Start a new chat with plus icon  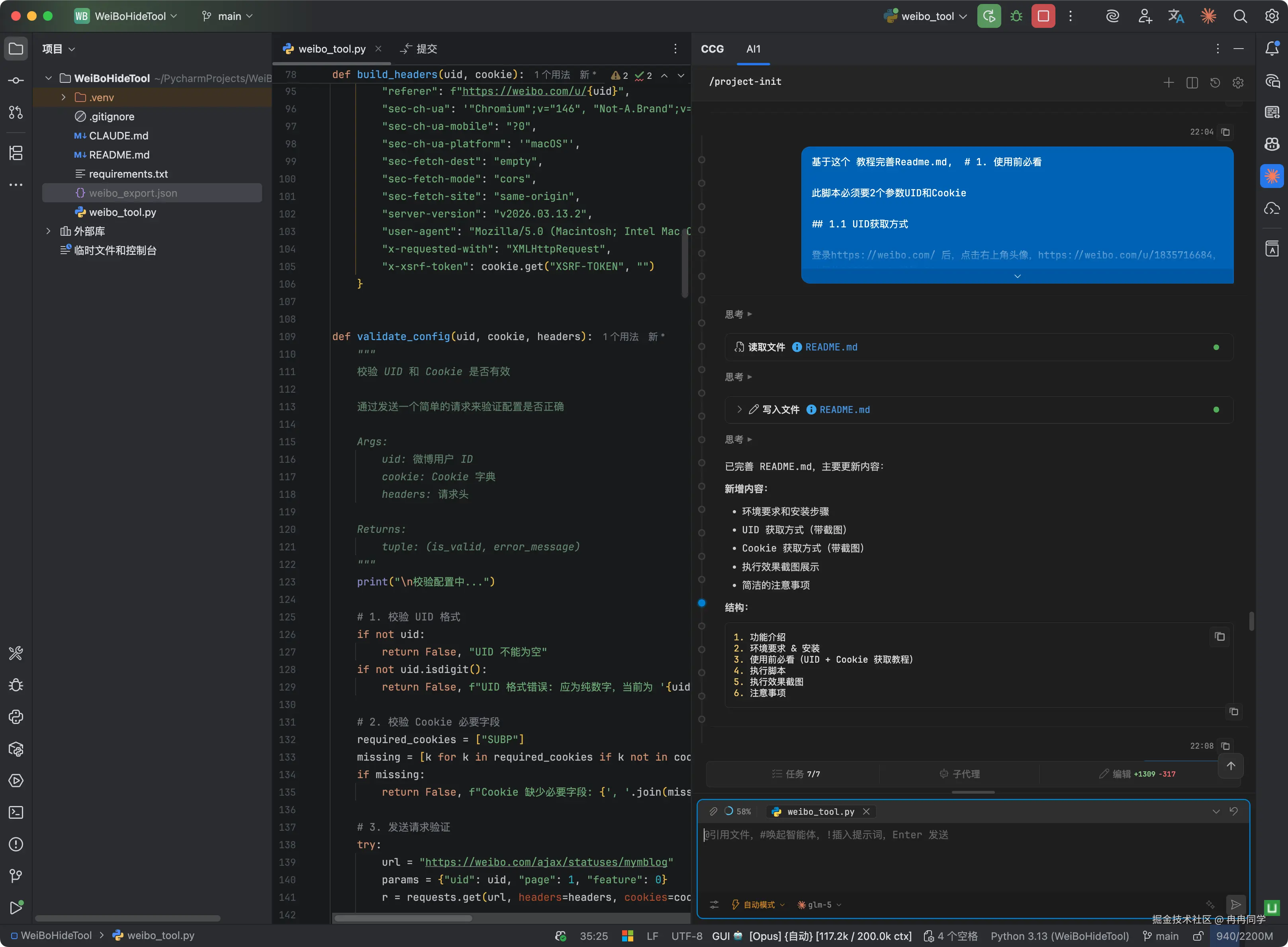pyautogui.click(x=1169, y=82)
